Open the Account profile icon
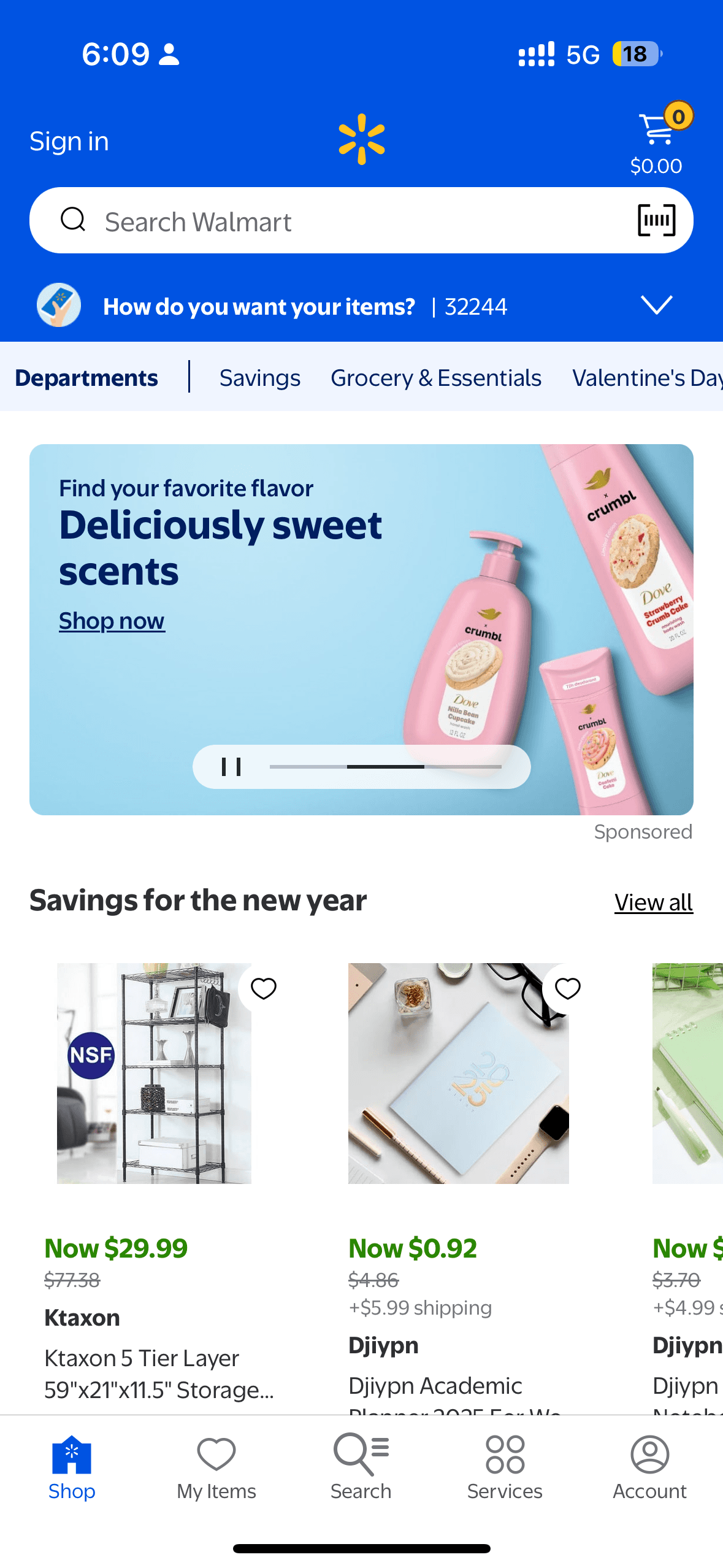 [649, 1454]
